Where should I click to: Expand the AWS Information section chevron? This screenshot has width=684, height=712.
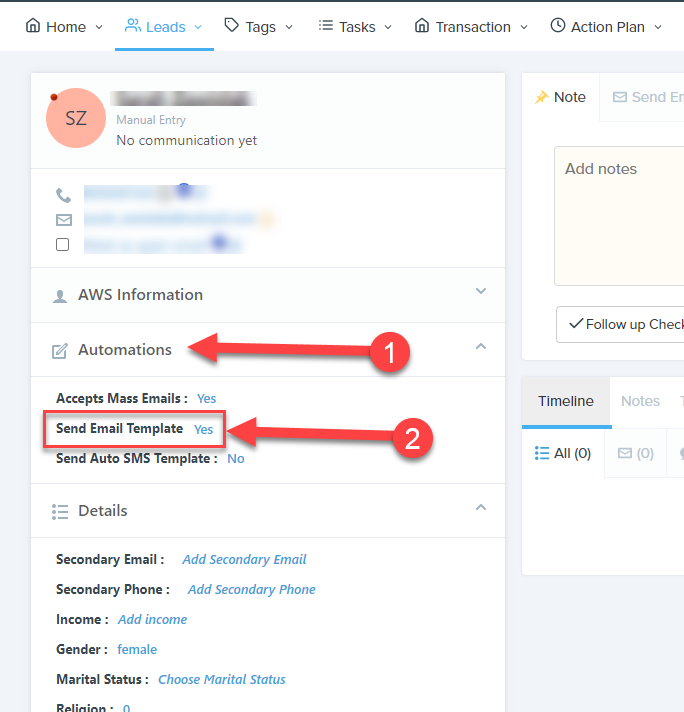(481, 292)
